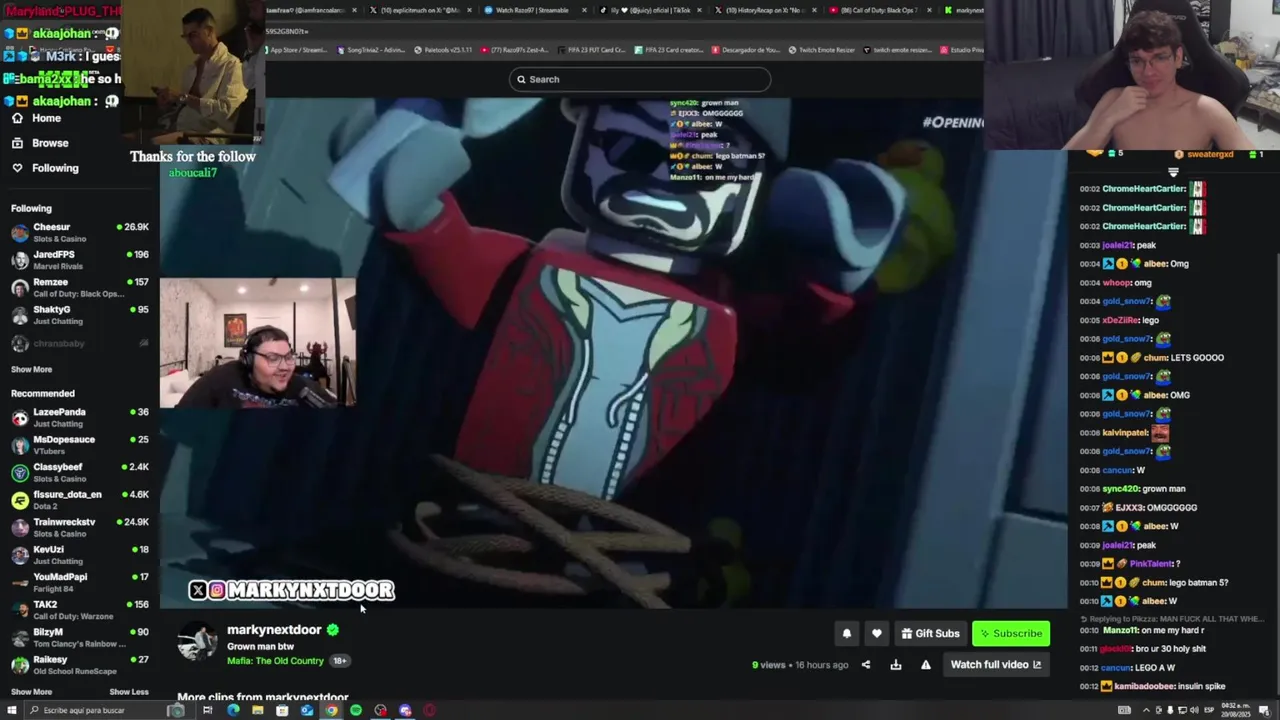Switch to Call of Duty Black Ops tab
This screenshot has height=720, width=1280.
coord(882,10)
